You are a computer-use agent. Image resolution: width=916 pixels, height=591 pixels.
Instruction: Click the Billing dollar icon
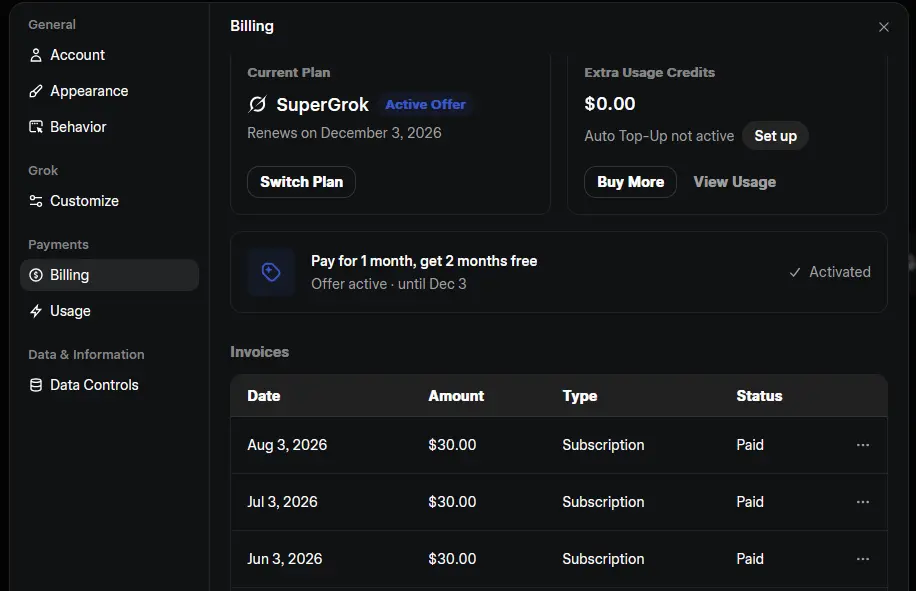tap(36, 275)
